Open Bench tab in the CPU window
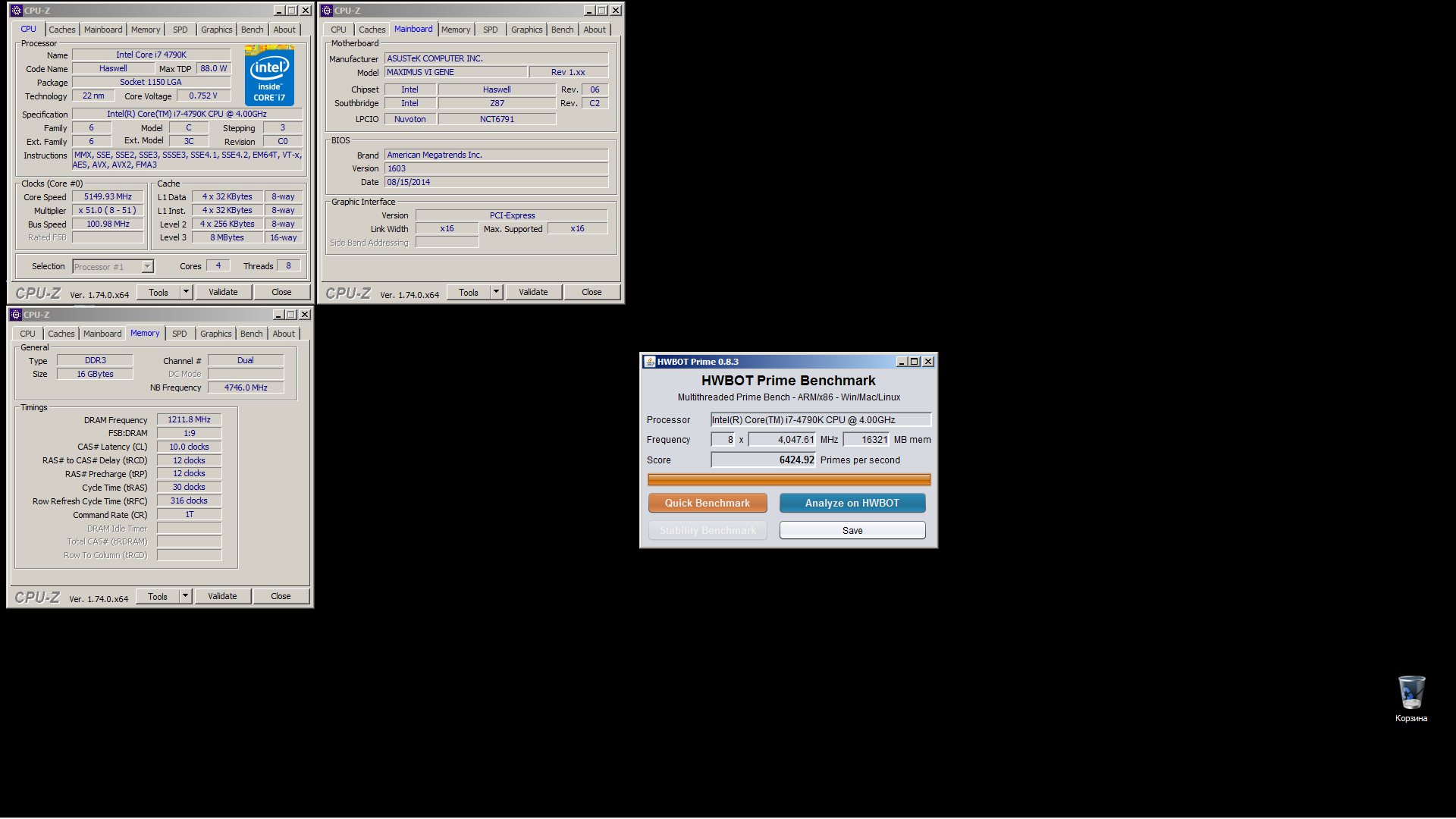This screenshot has width=1456, height=819. 253,30
